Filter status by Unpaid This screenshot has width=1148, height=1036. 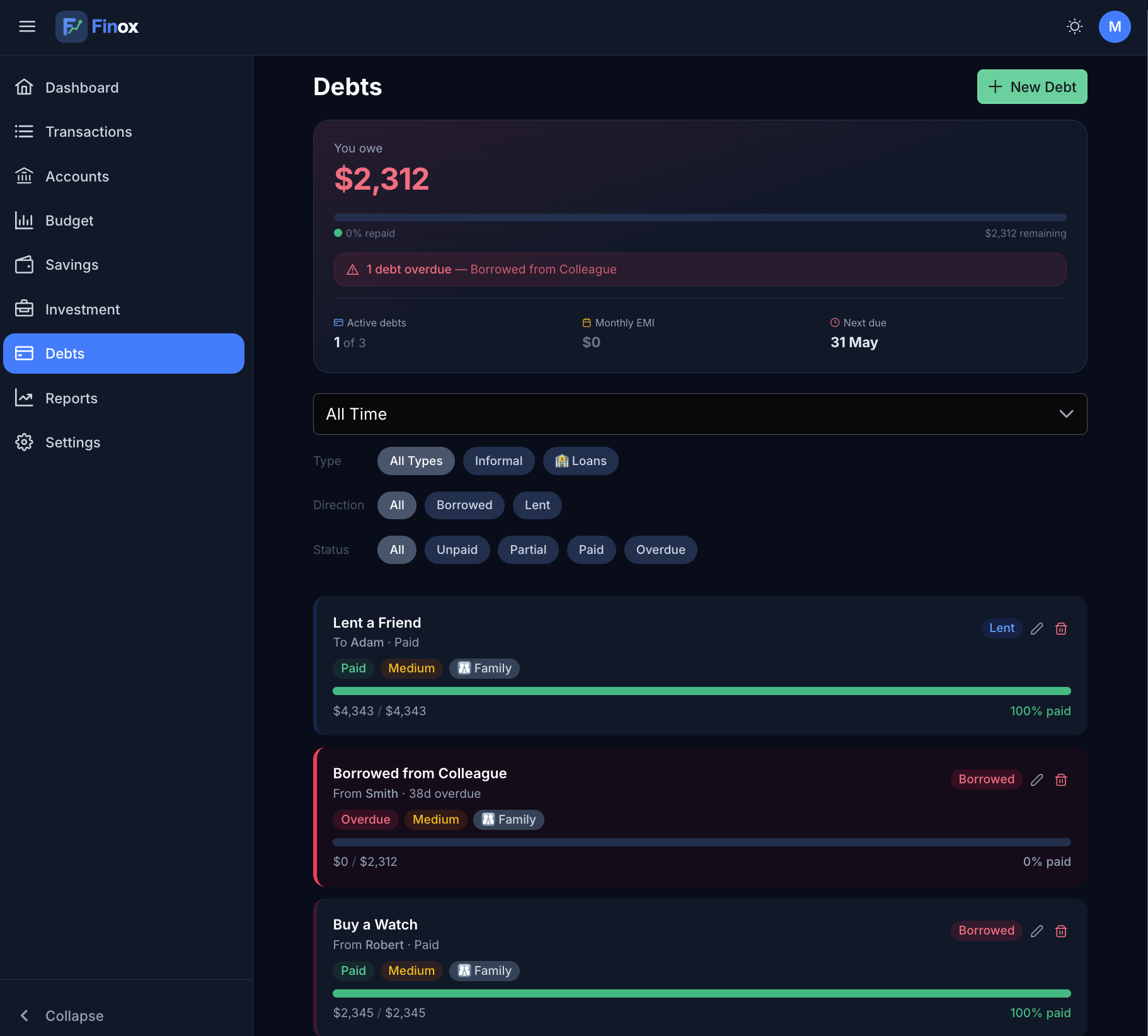point(457,550)
